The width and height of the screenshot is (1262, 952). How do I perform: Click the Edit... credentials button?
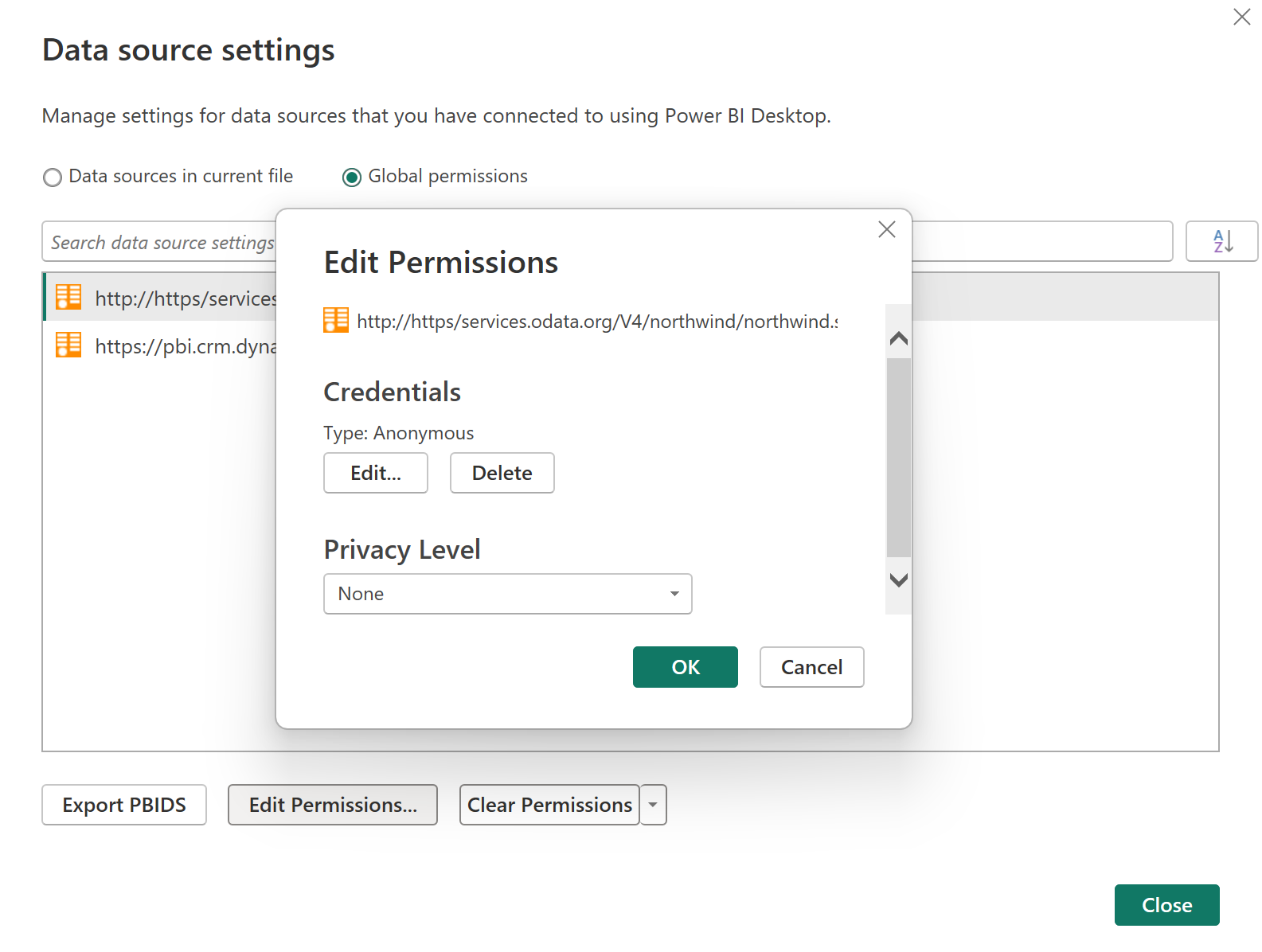pos(376,473)
